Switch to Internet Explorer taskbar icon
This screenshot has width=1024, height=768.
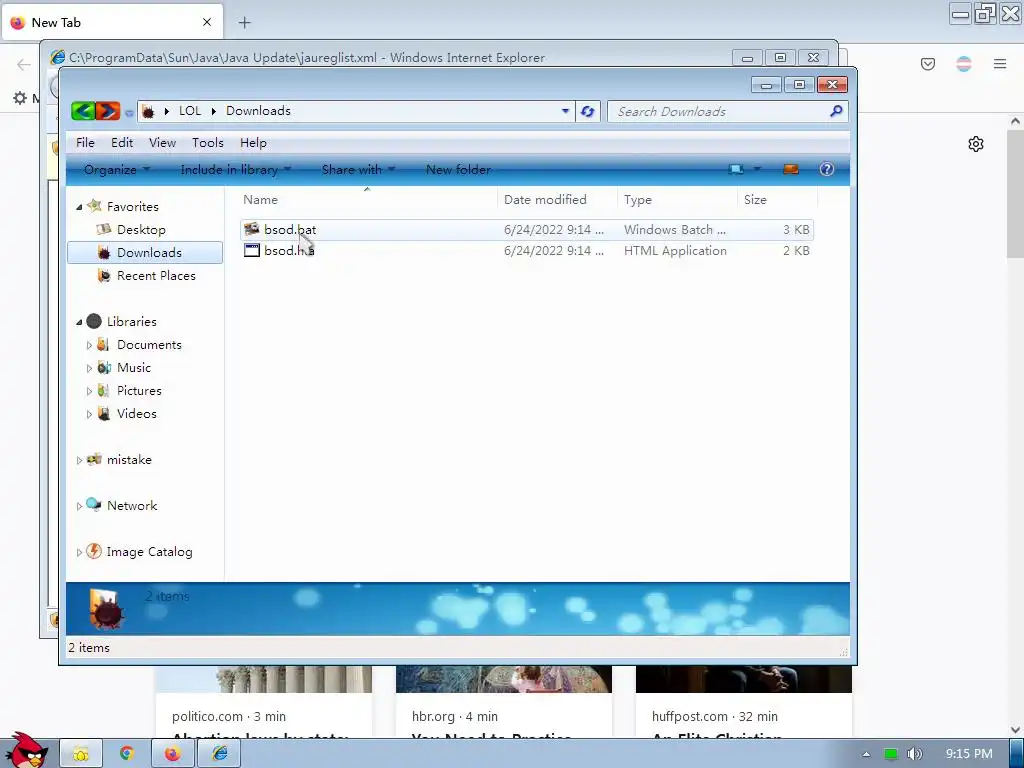220,754
